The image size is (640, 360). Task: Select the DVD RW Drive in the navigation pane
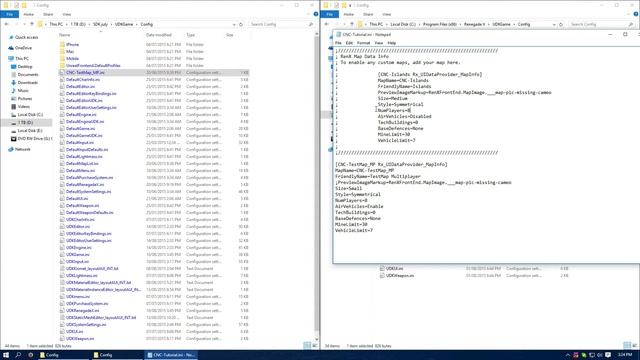(35, 139)
